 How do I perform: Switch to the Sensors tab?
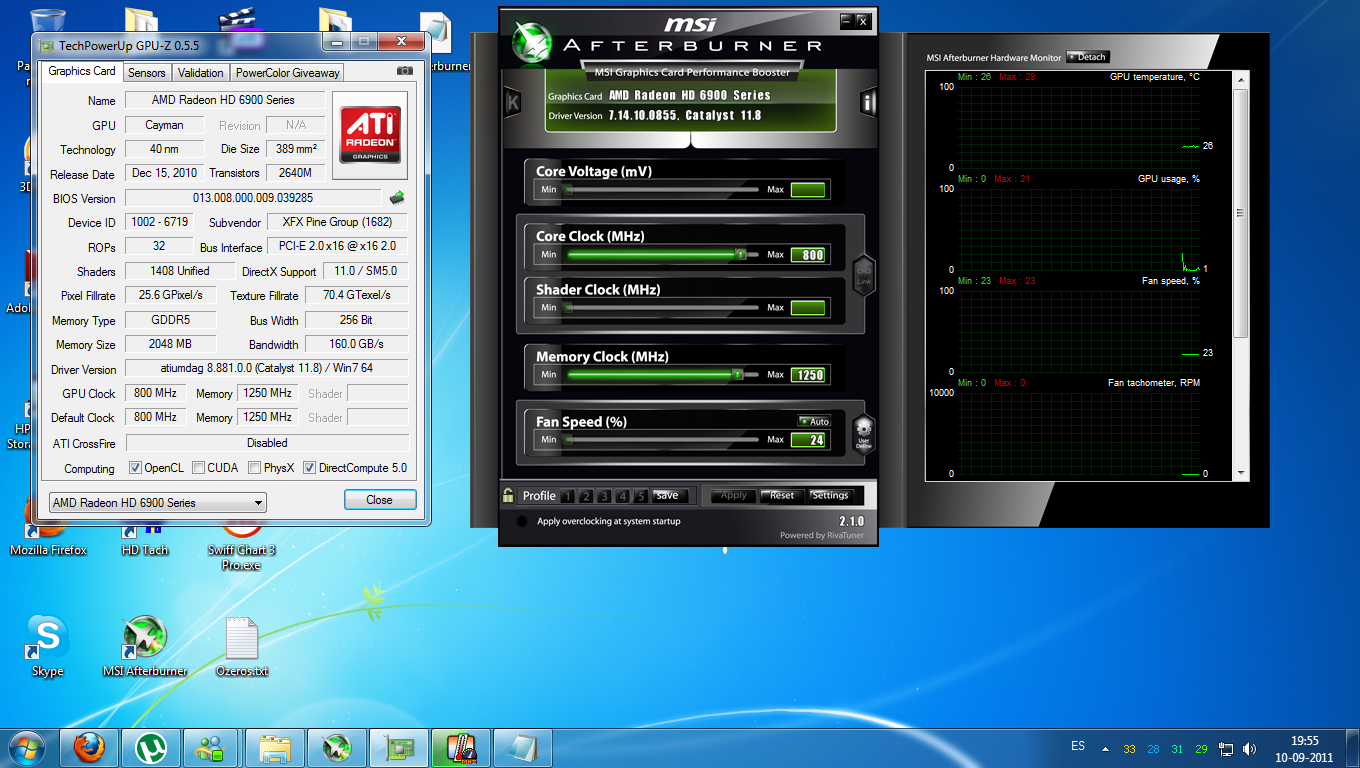(147, 72)
